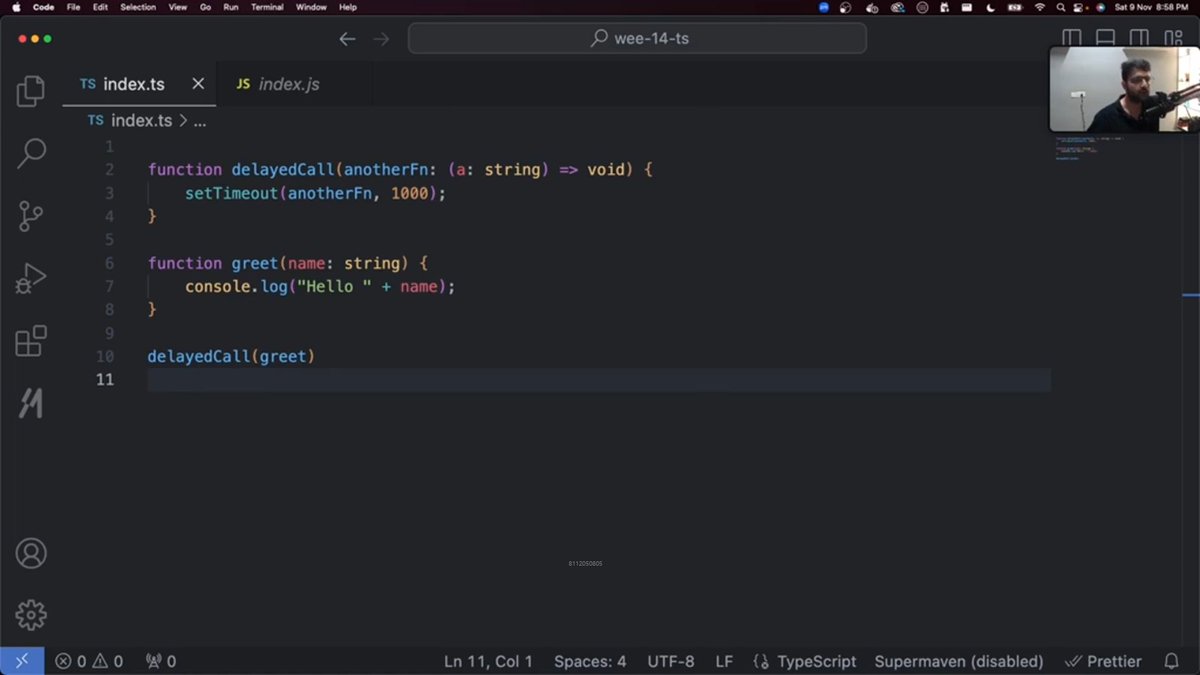
Task: Toggle the Supermaven (disabled) status item
Action: pos(958,661)
